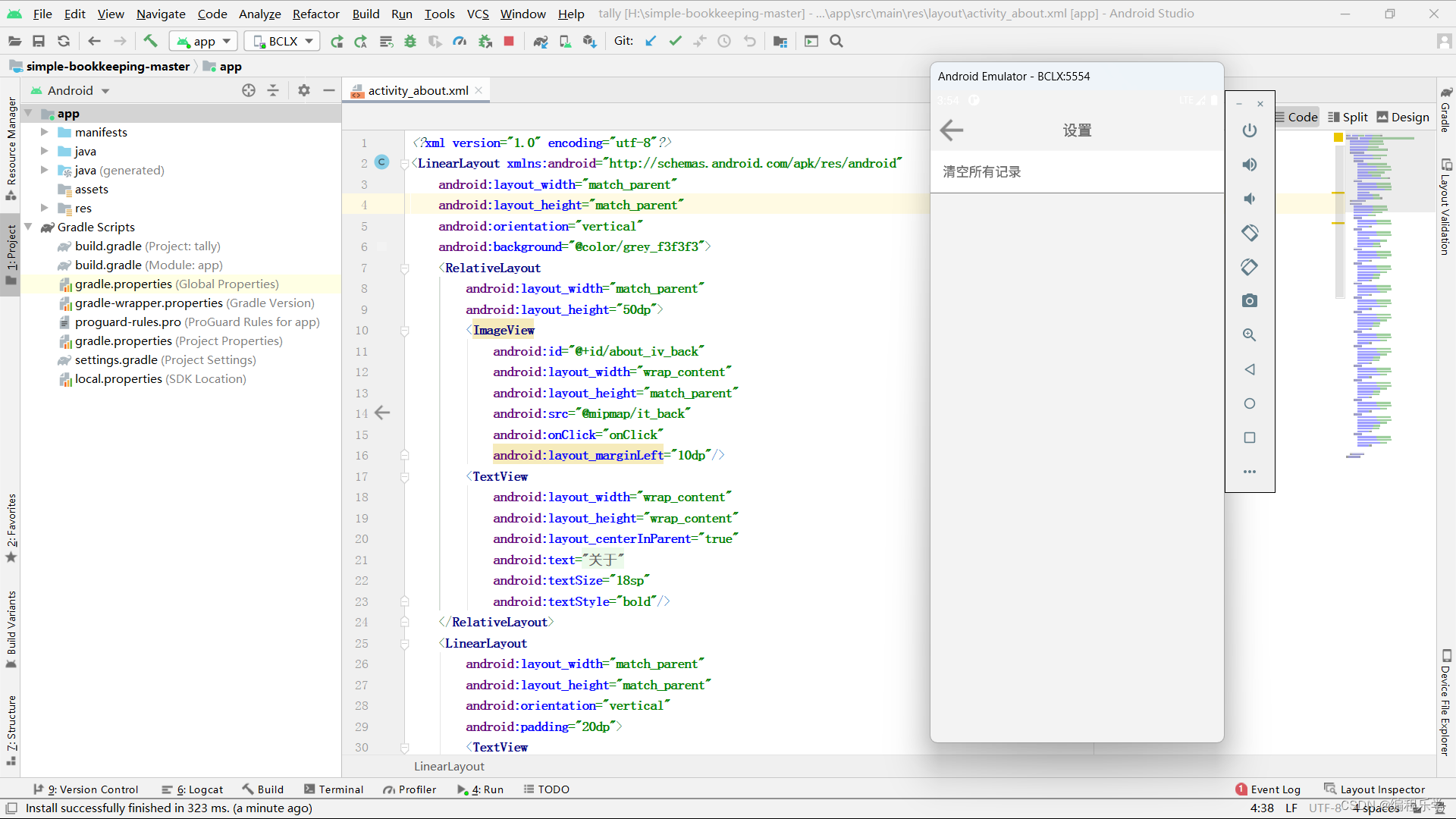Close the activity_about.xml tab
Image resolution: width=1456 pixels, height=819 pixels.
pos(479,91)
